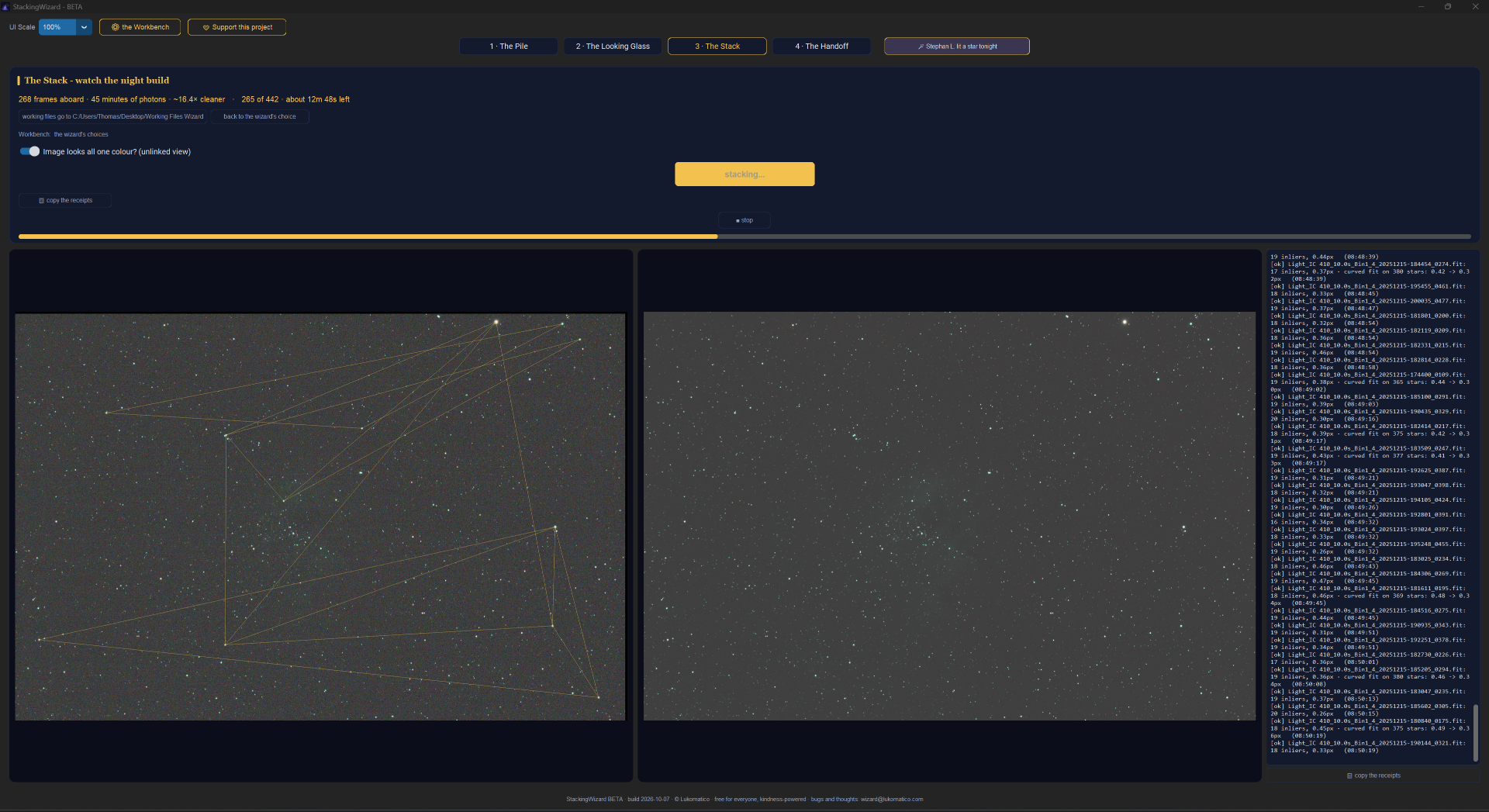Switch to step 1 The Pile

[x=509, y=47]
